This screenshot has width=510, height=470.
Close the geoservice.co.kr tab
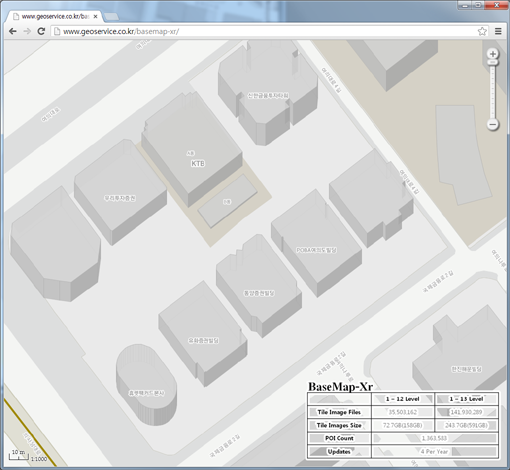[x=95, y=16]
